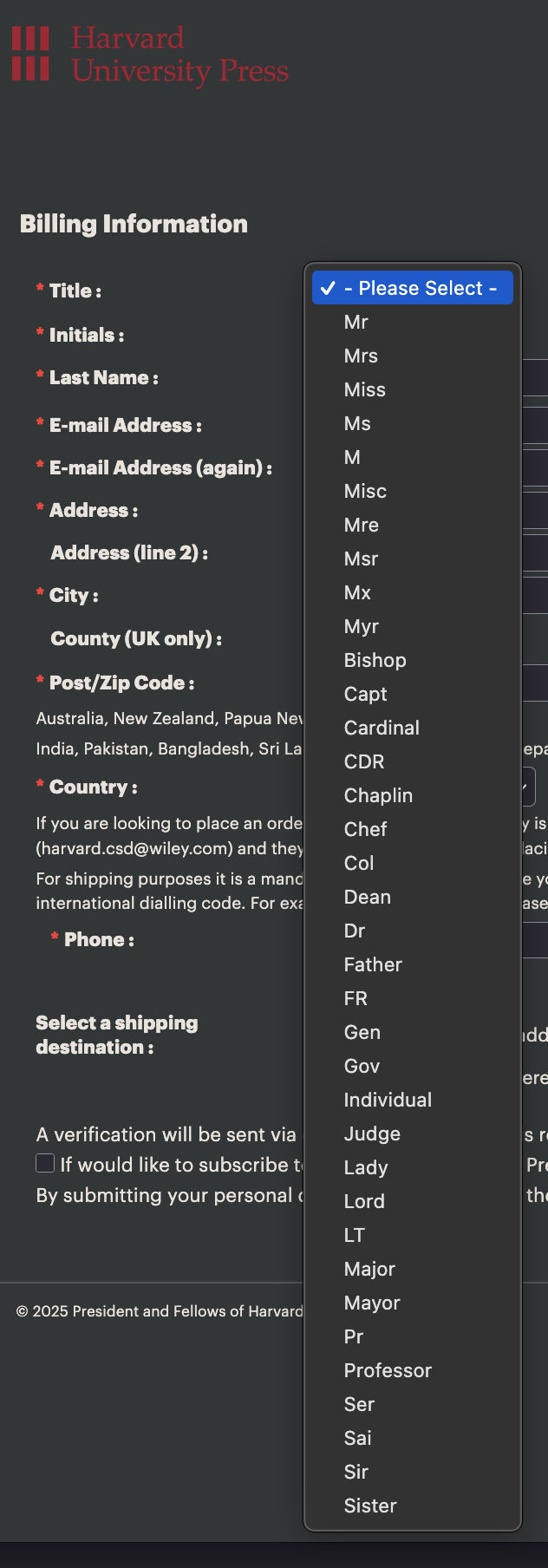Select "Judge" from the list
548x1568 pixels.
(x=372, y=1134)
